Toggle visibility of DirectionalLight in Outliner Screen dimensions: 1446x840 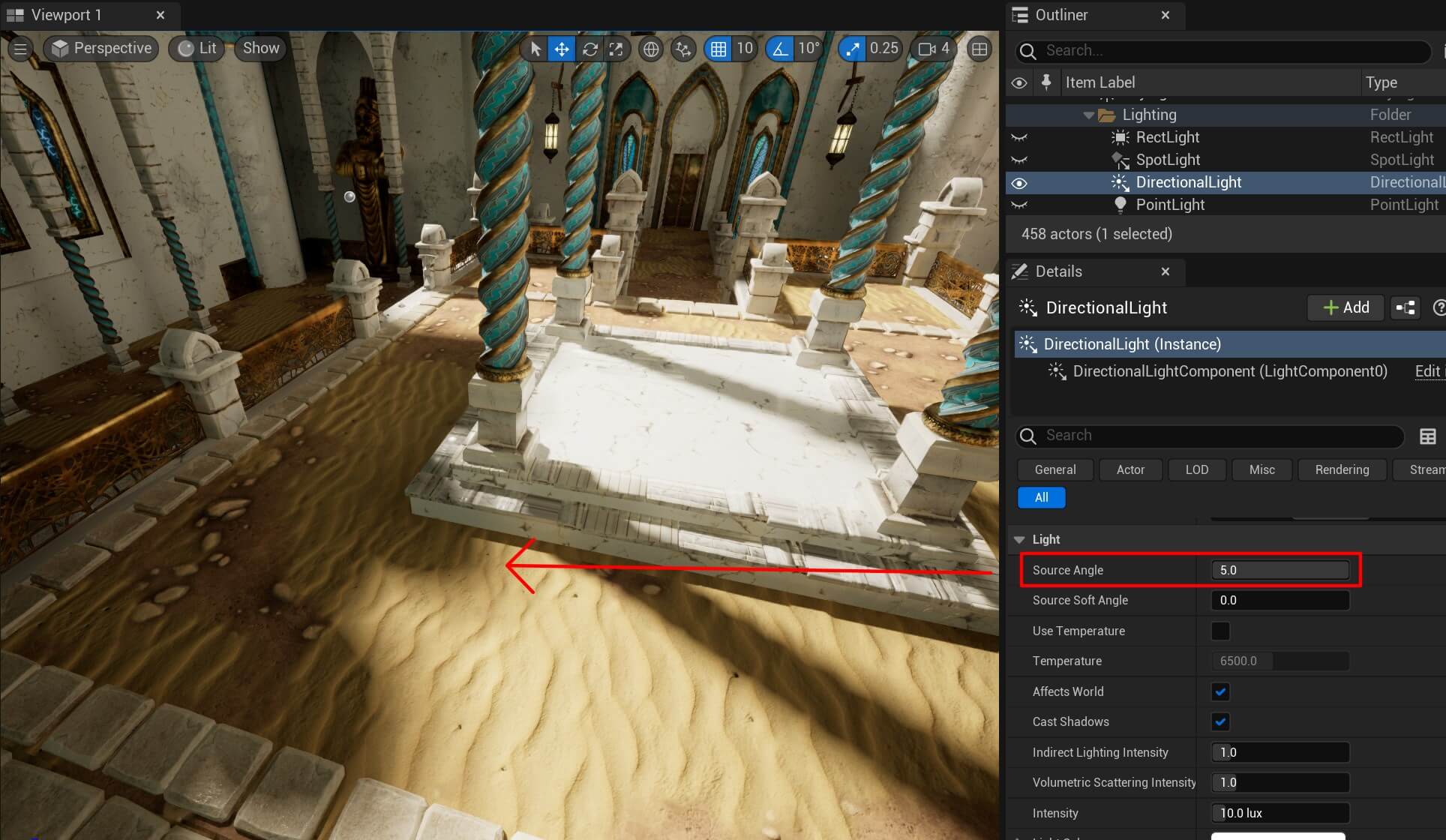point(1021,182)
